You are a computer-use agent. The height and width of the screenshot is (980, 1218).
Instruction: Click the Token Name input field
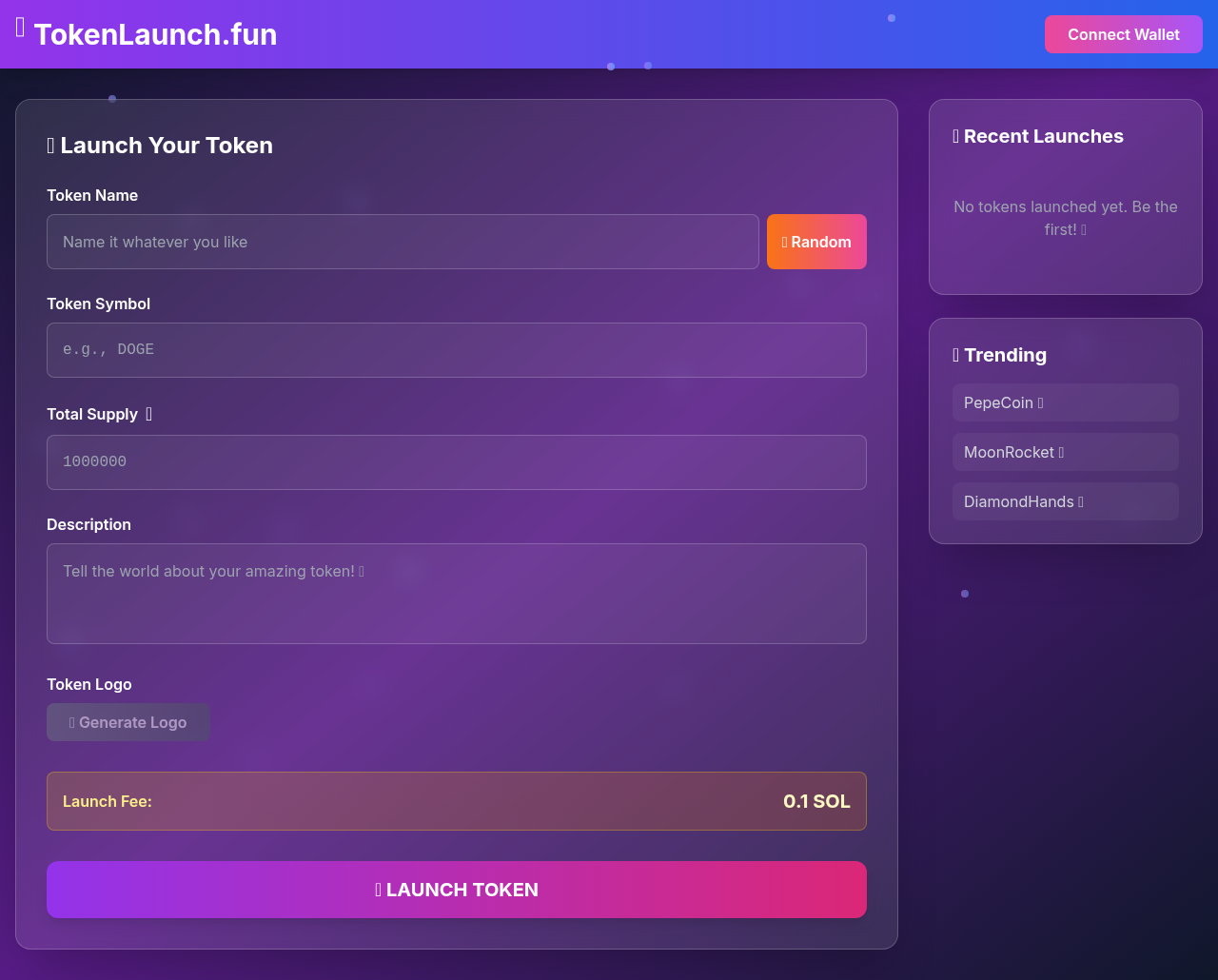pos(403,242)
